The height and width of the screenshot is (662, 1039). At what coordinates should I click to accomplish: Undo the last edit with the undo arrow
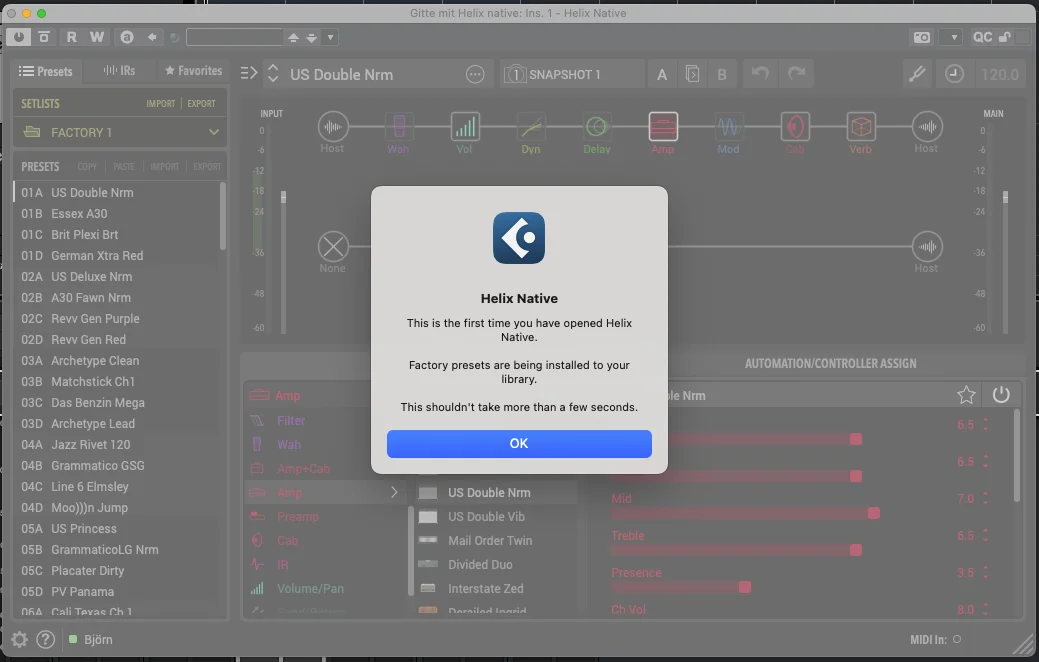(760, 74)
